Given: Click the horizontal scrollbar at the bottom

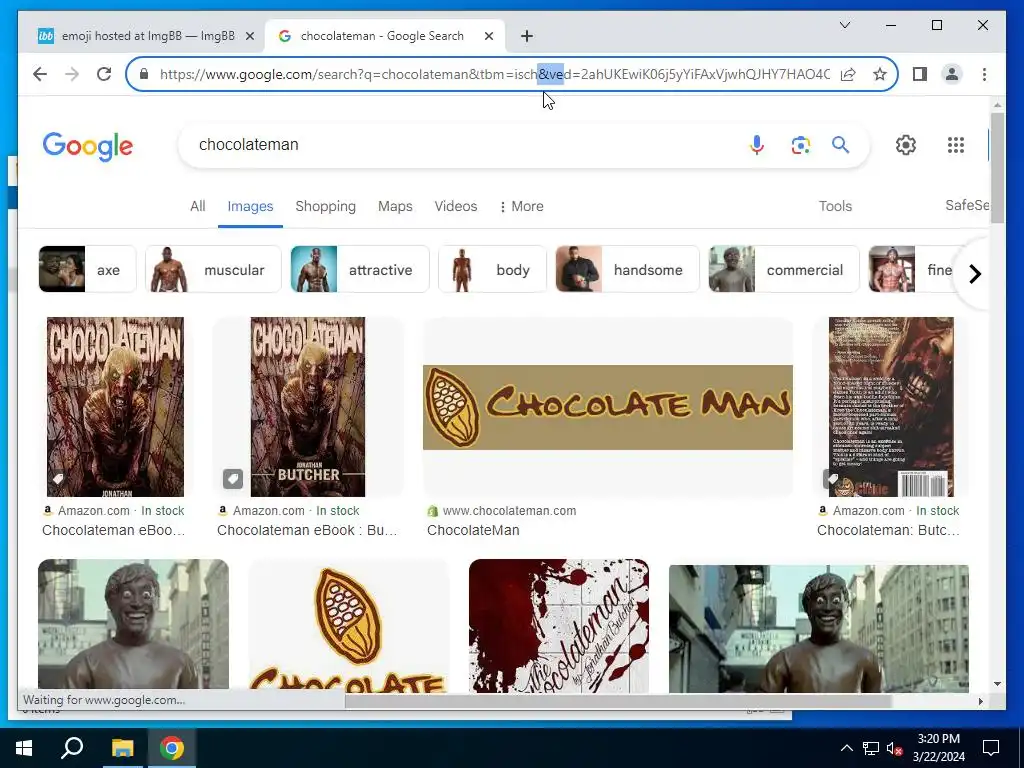Looking at the screenshot, I should 618,701.
